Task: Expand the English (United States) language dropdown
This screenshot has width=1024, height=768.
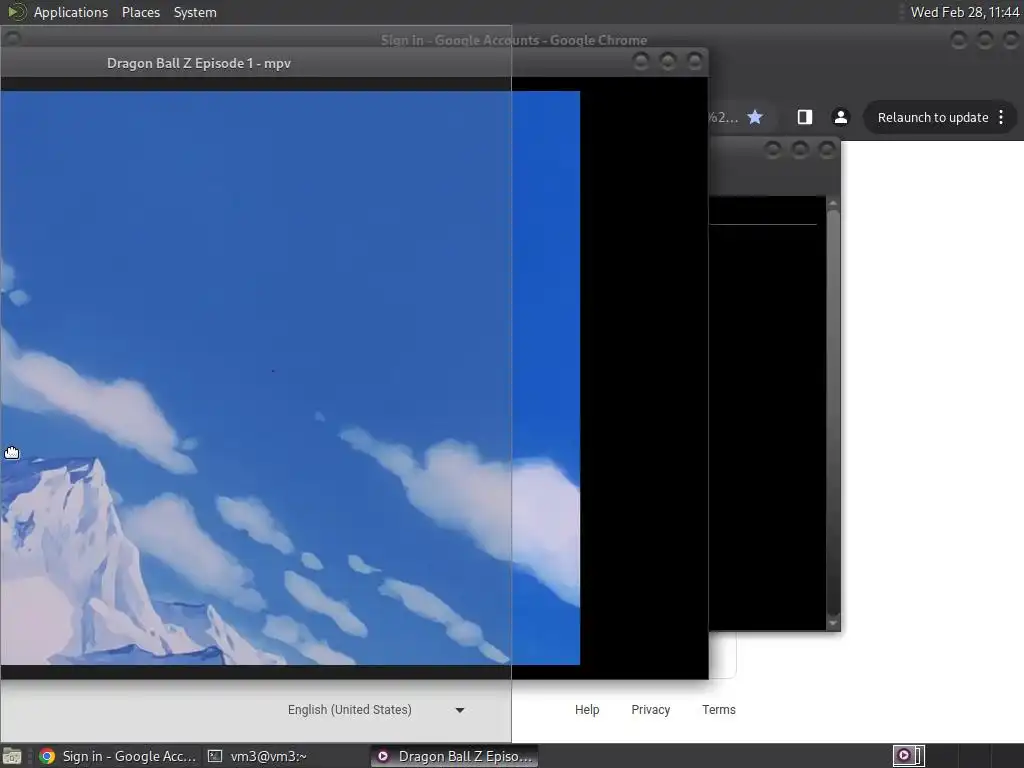Action: click(x=376, y=710)
